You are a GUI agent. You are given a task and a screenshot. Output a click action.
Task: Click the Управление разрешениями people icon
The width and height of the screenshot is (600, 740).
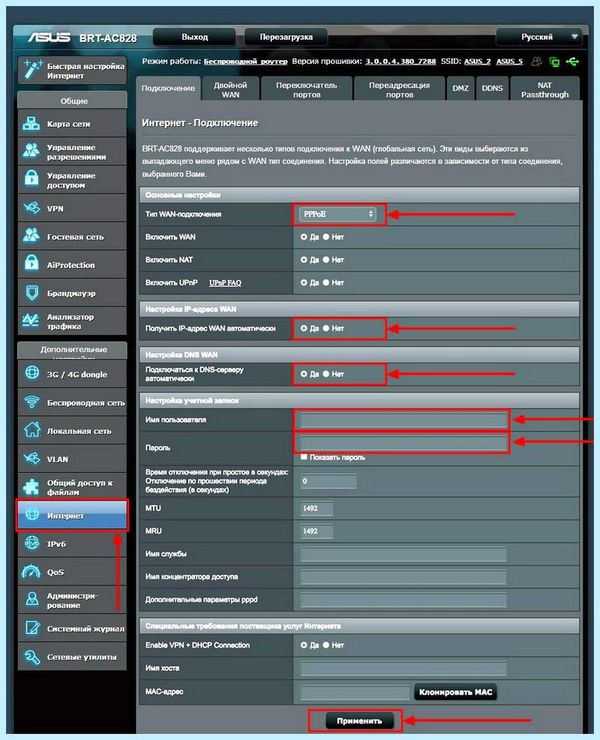[x=32, y=151]
